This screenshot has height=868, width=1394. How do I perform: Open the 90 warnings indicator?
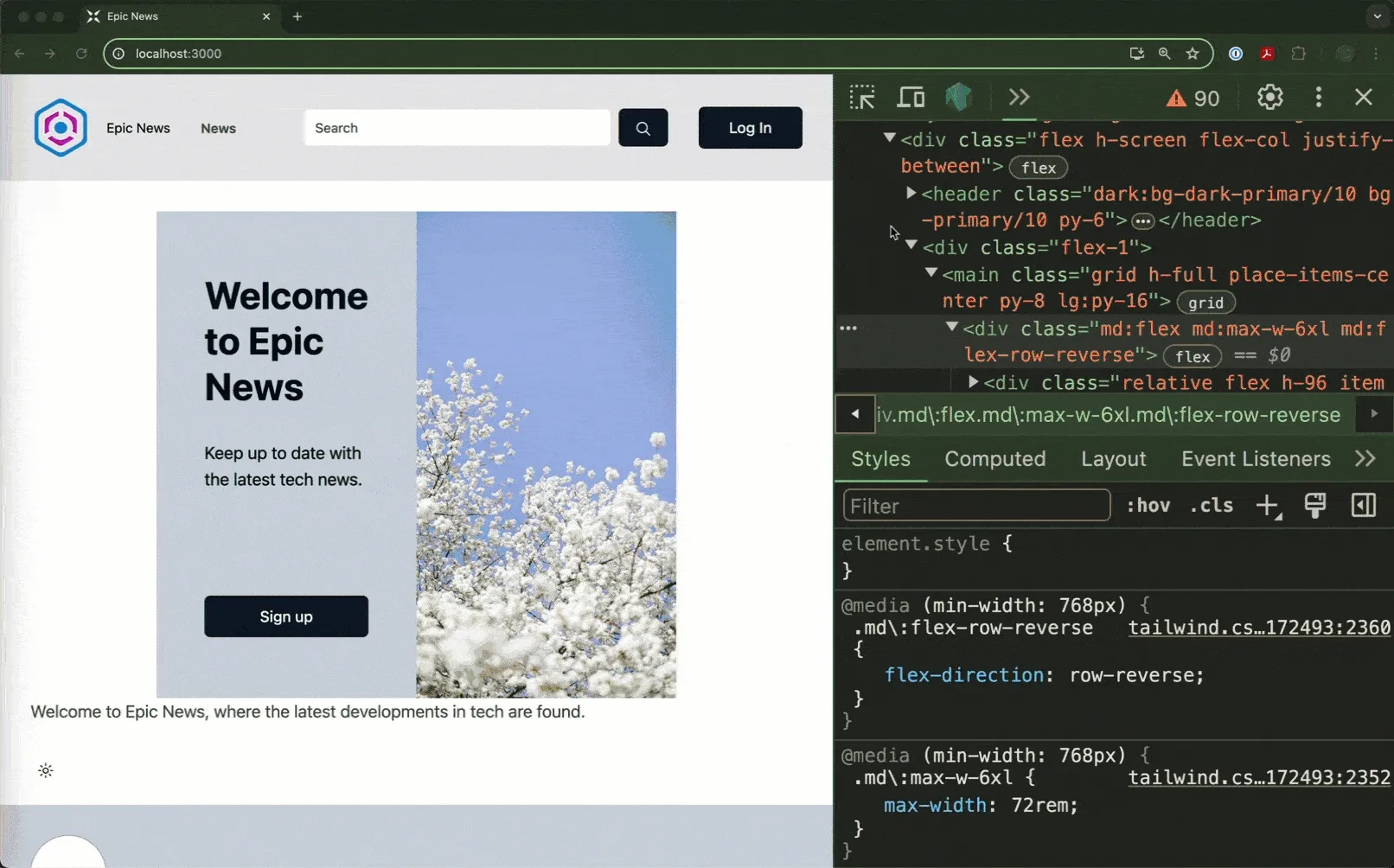(x=1193, y=99)
